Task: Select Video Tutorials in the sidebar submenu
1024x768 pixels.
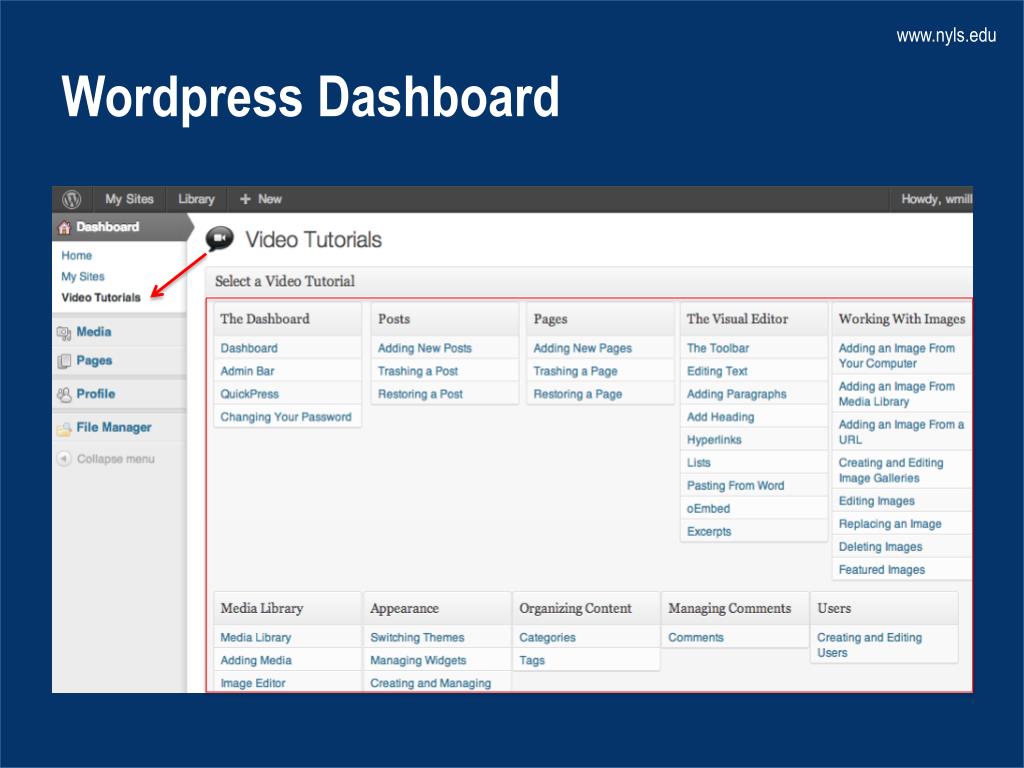Action: point(101,297)
